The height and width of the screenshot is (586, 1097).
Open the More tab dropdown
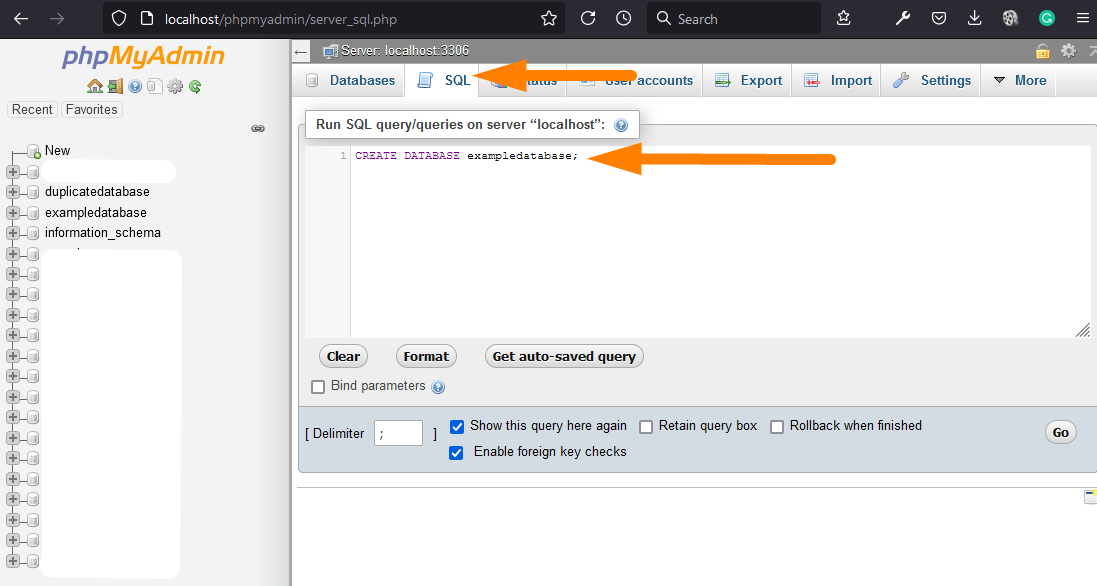1021,80
